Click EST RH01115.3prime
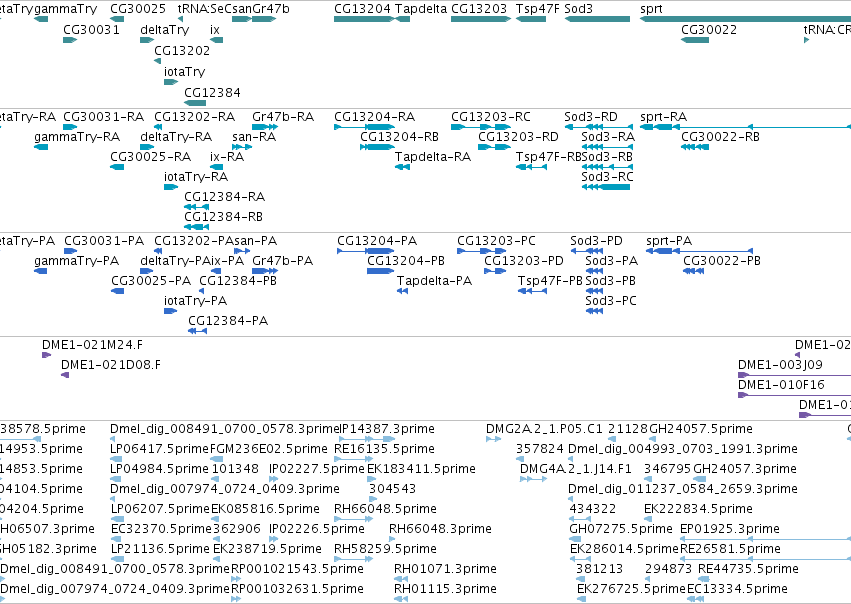The image size is (851, 604). (445, 589)
